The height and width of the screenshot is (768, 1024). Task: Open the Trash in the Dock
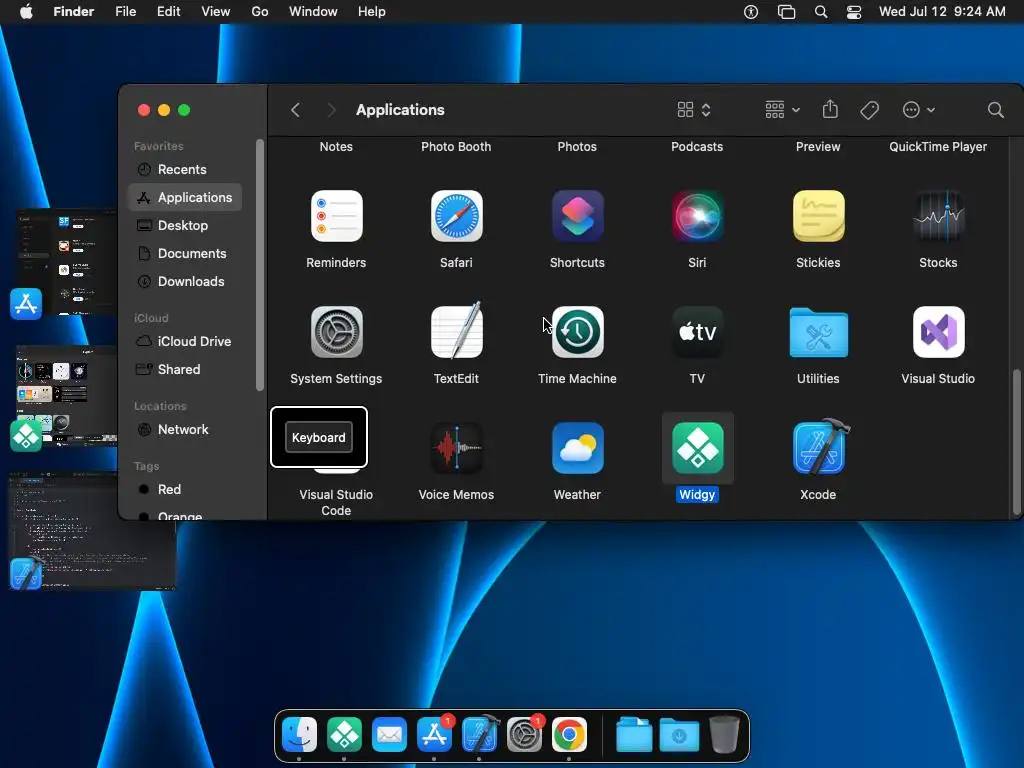tap(724, 735)
